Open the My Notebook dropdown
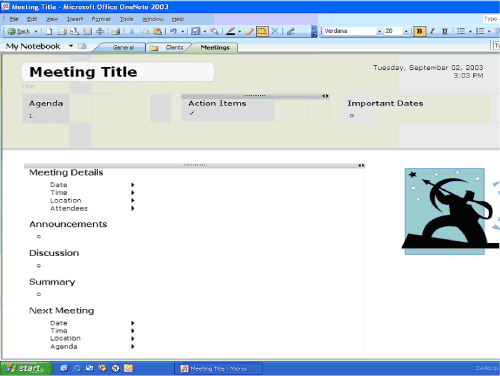The height and width of the screenshot is (376, 500). (71, 46)
